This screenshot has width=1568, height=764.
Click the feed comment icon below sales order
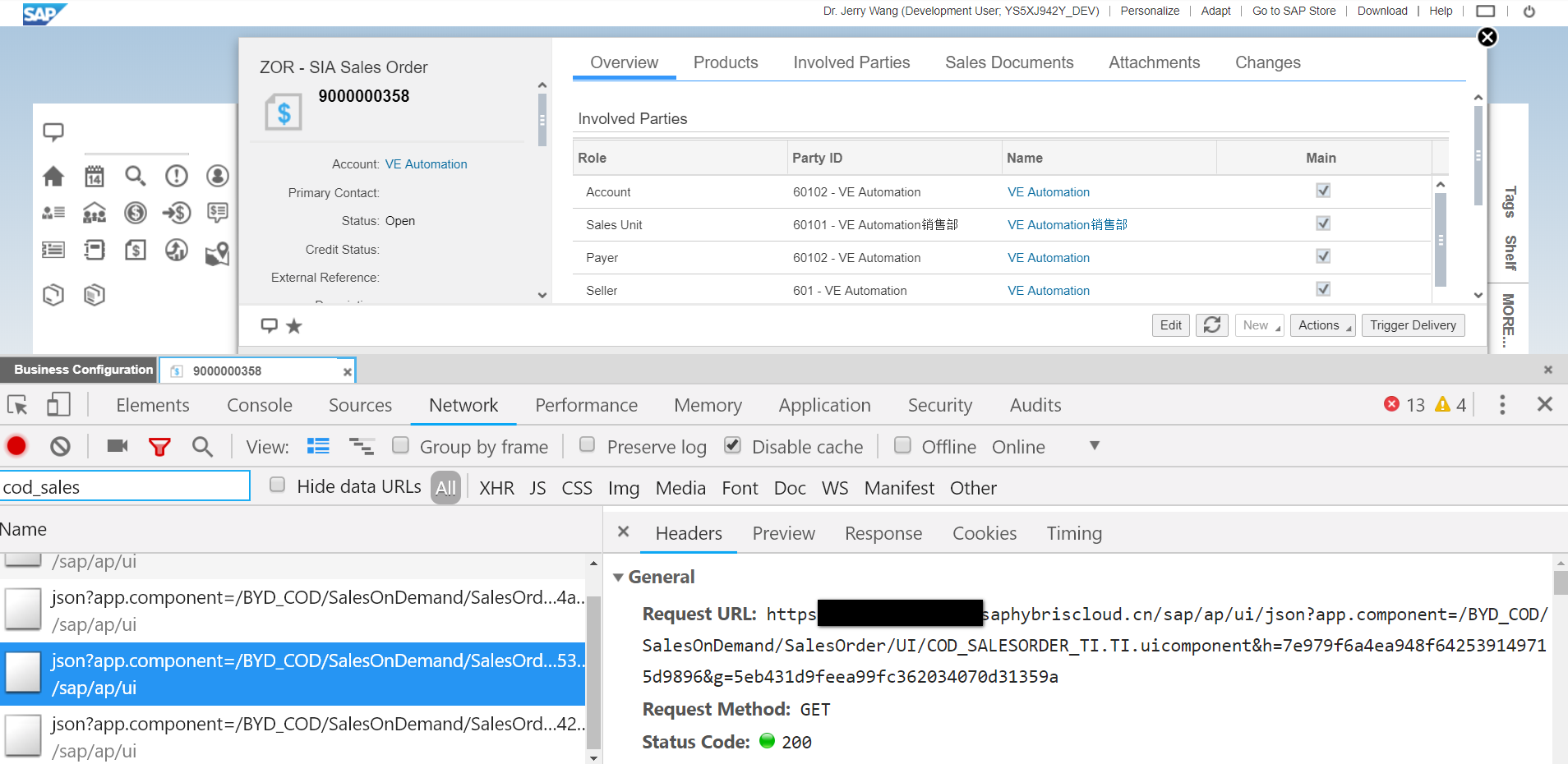tap(269, 325)
